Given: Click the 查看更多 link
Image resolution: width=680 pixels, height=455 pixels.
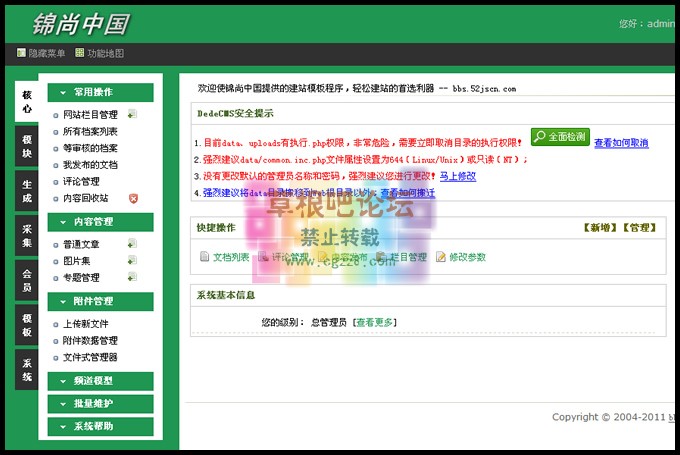Looking at the screenshot, I should tap(375, 322).
